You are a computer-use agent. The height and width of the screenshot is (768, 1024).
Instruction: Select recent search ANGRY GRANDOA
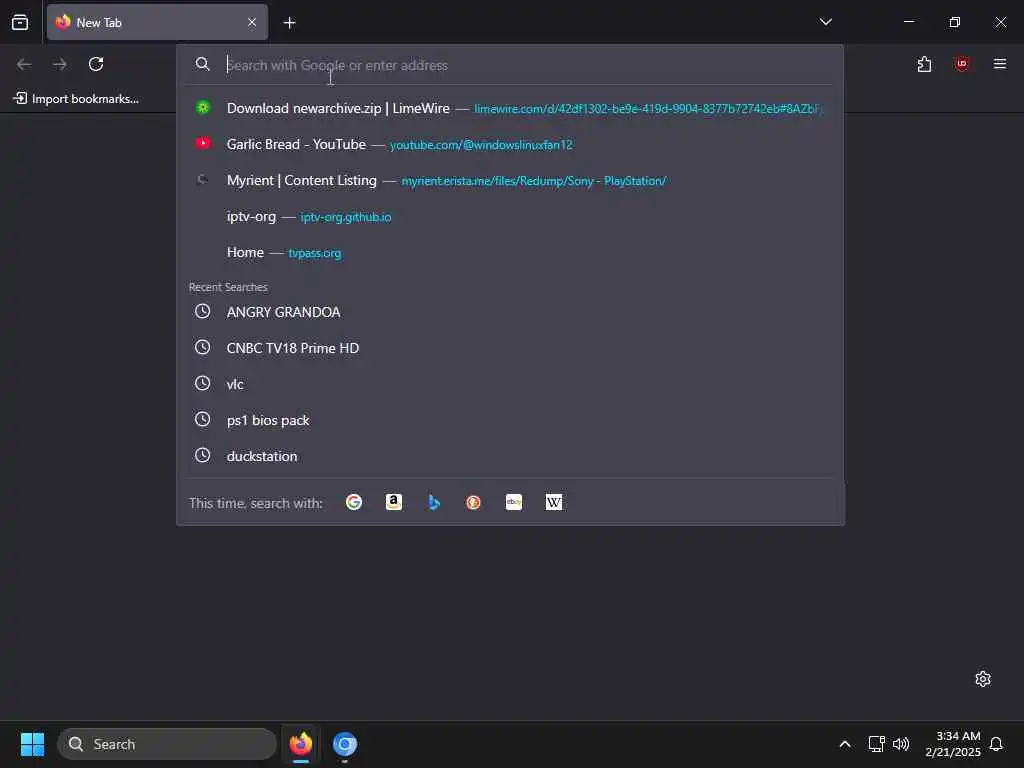[510, 312]
